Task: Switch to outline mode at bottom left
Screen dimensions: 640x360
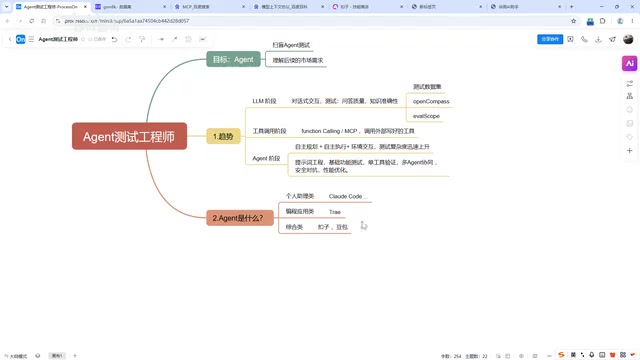Action: click(16, 356)
